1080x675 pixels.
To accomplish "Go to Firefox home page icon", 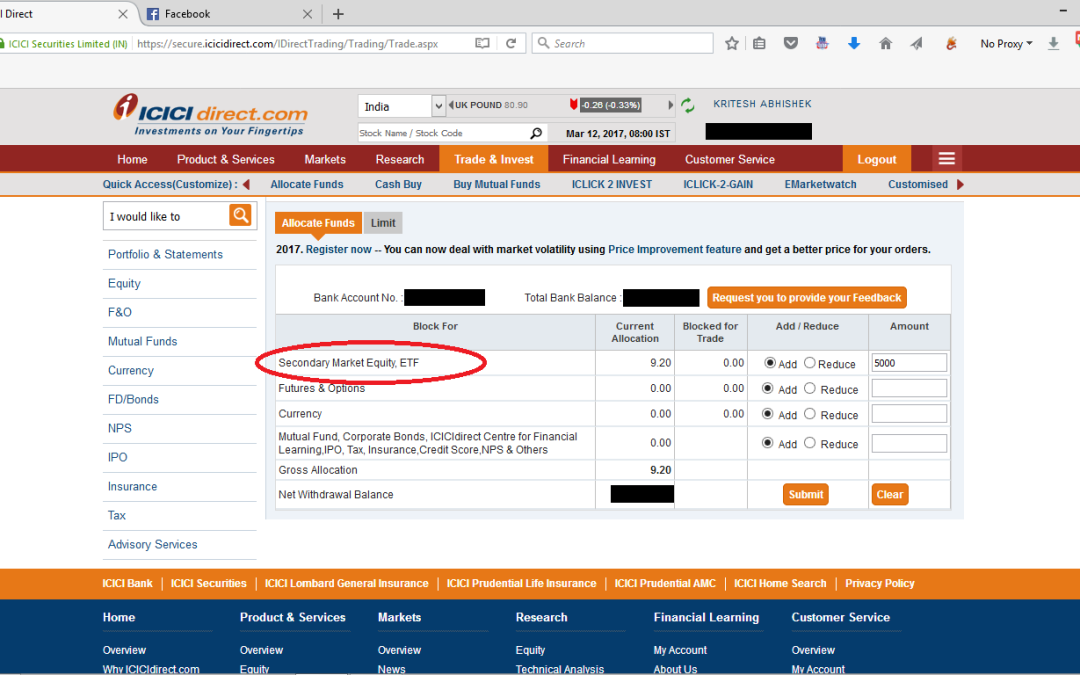I will (886, 43).
